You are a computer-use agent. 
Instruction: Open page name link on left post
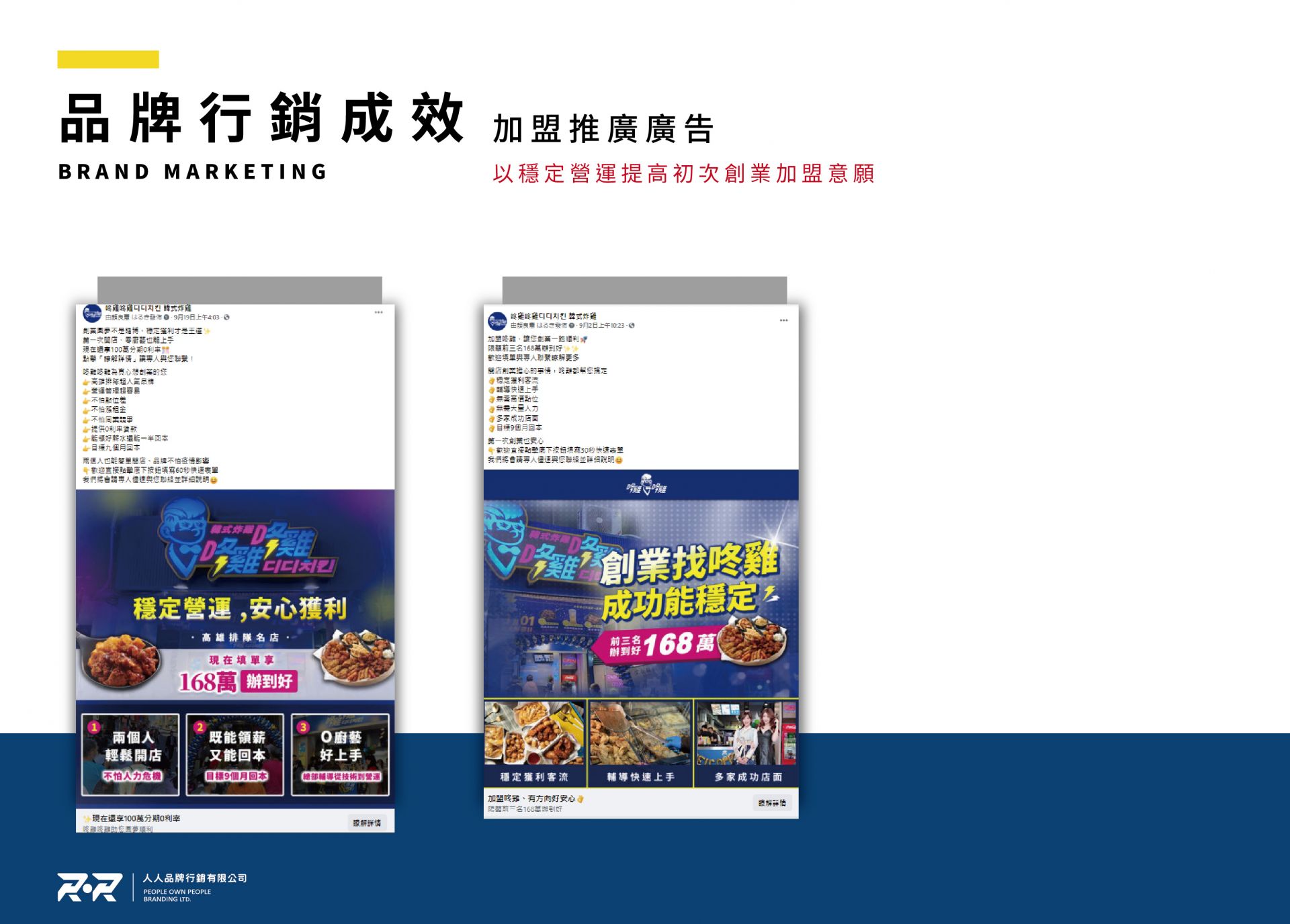point(148,308)
